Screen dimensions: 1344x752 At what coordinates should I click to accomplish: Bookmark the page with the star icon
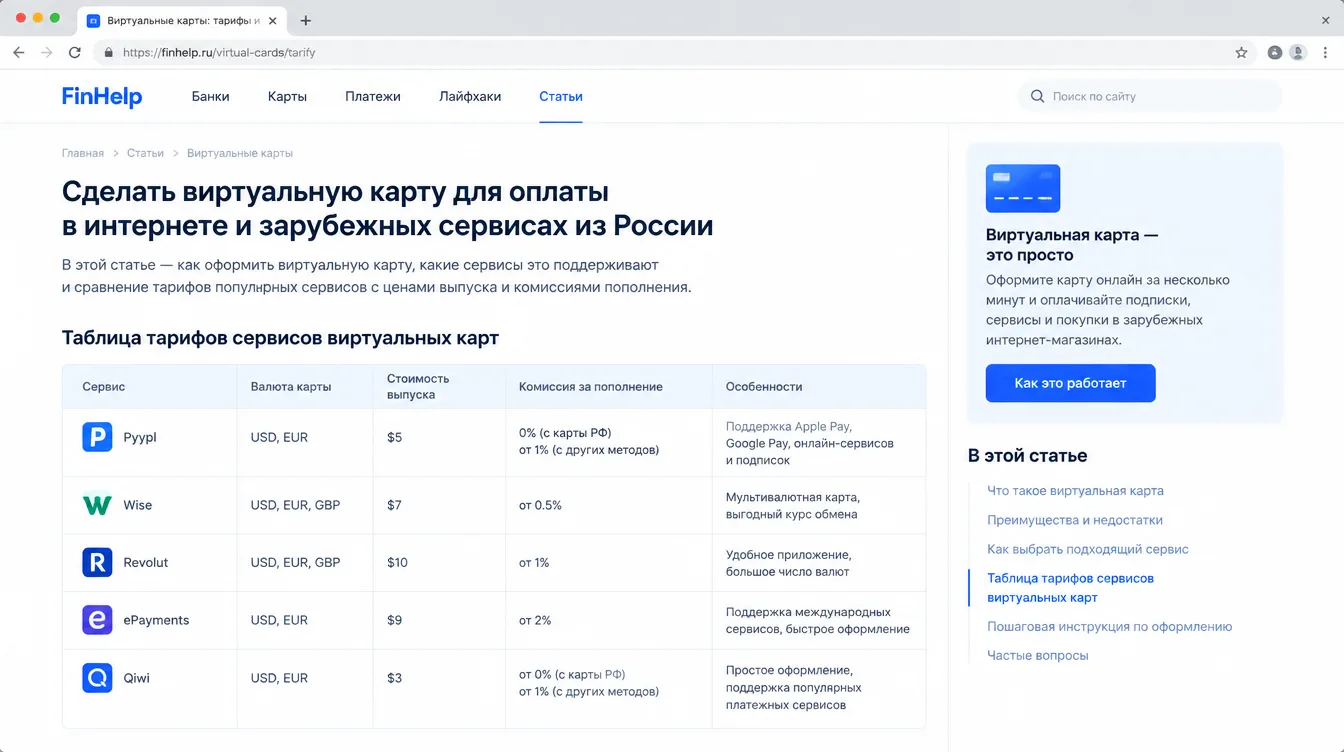coord(1241,52)
